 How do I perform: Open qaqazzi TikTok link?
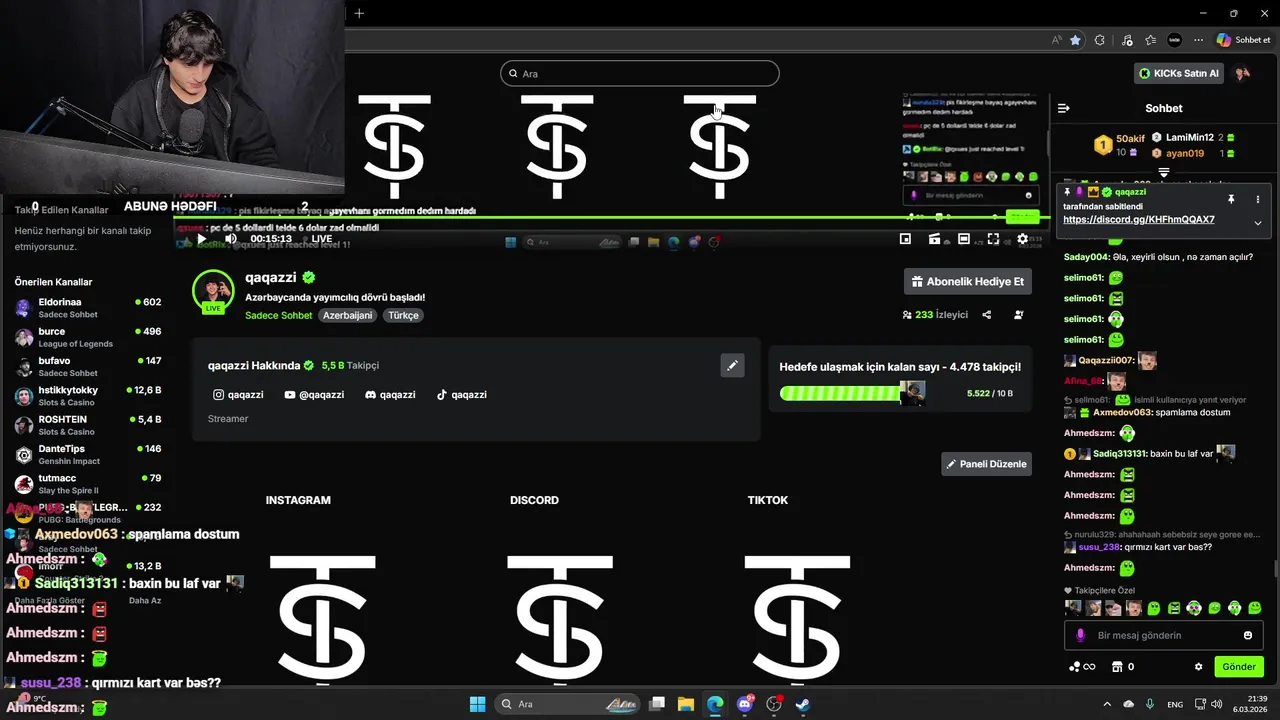[461, 395]
